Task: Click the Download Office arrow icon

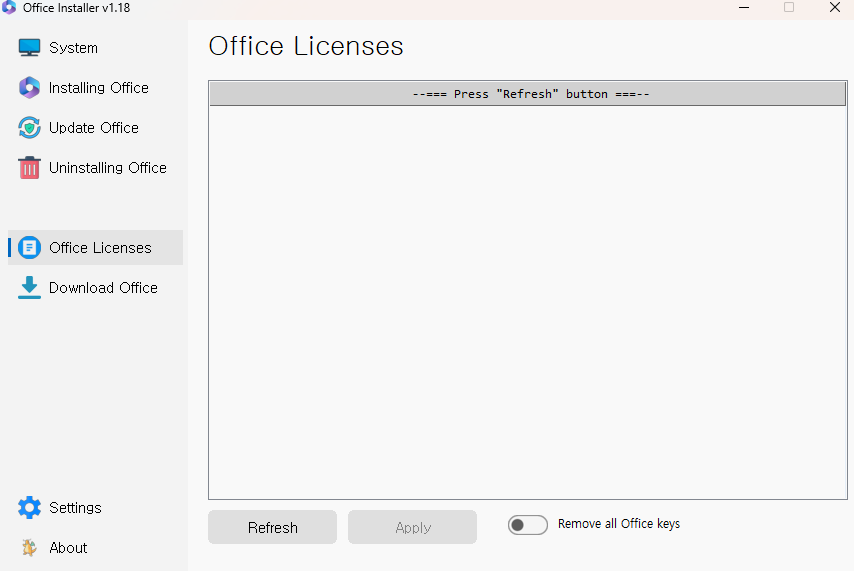Action: tap(29, 288)
